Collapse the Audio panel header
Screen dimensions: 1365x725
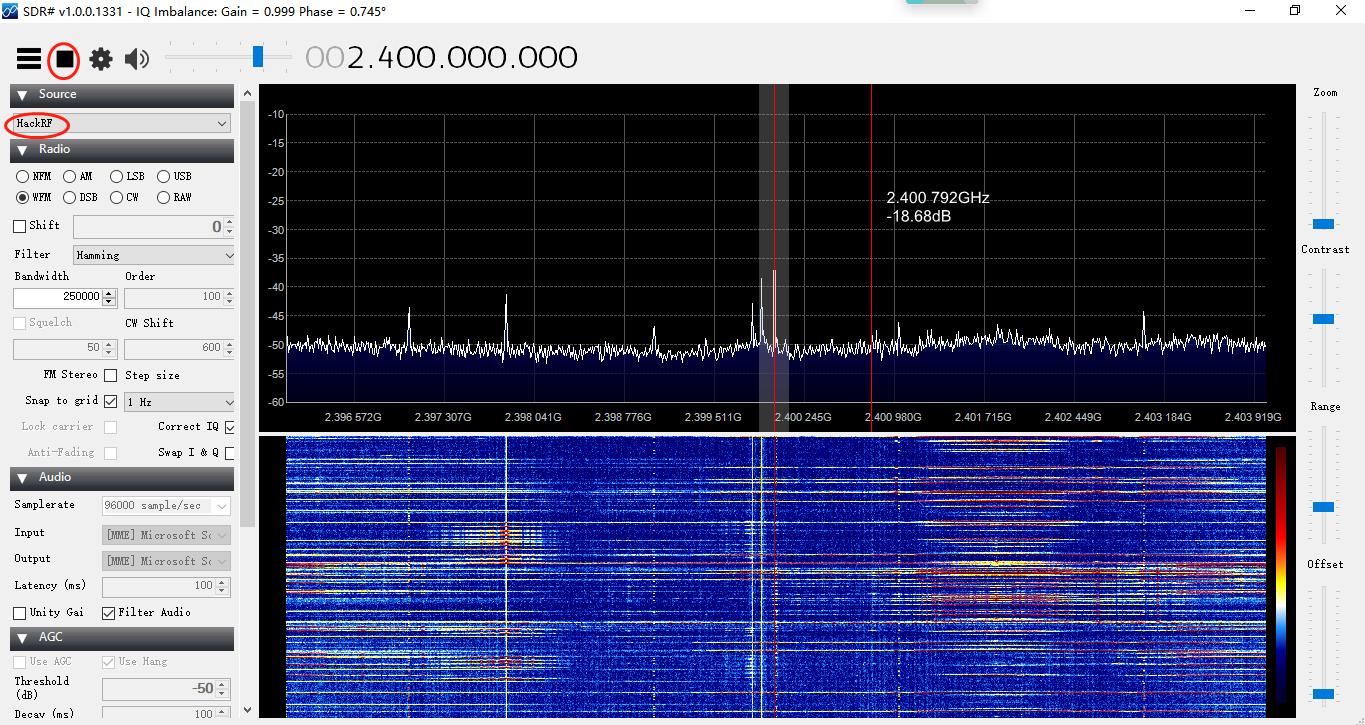click(x=122, y=478)
